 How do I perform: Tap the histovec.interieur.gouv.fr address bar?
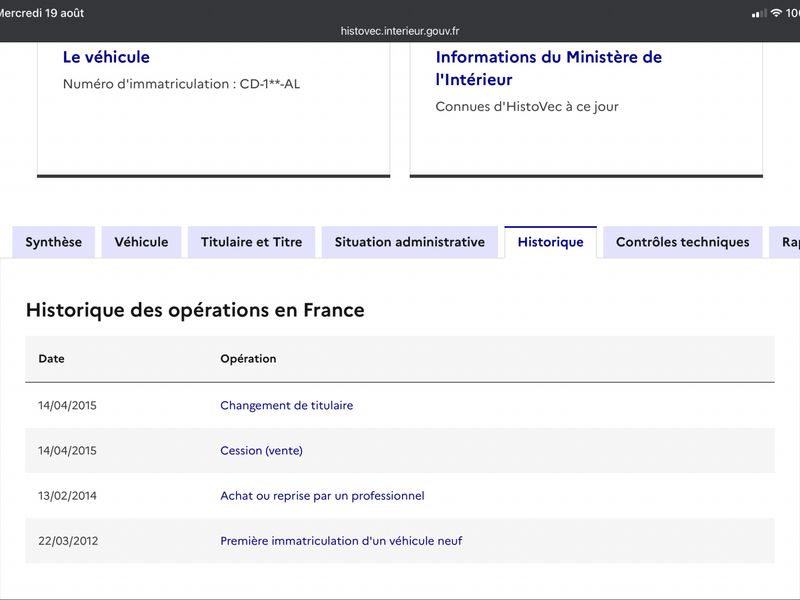(400, 31)
